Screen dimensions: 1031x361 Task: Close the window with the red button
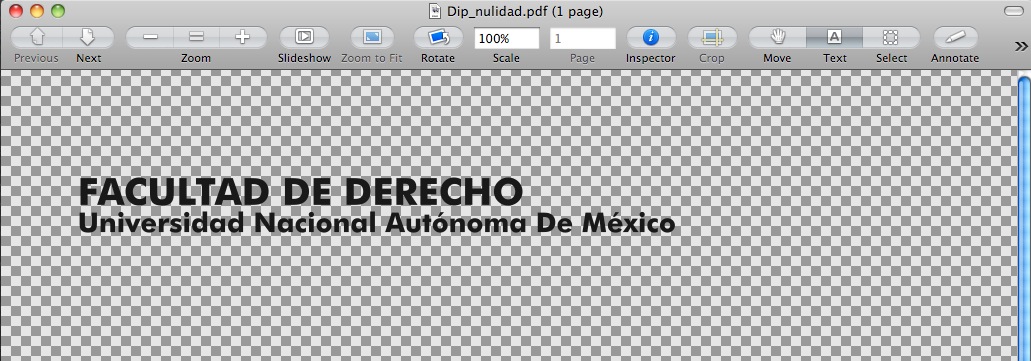pyautogui.click(x=16, y=11)
